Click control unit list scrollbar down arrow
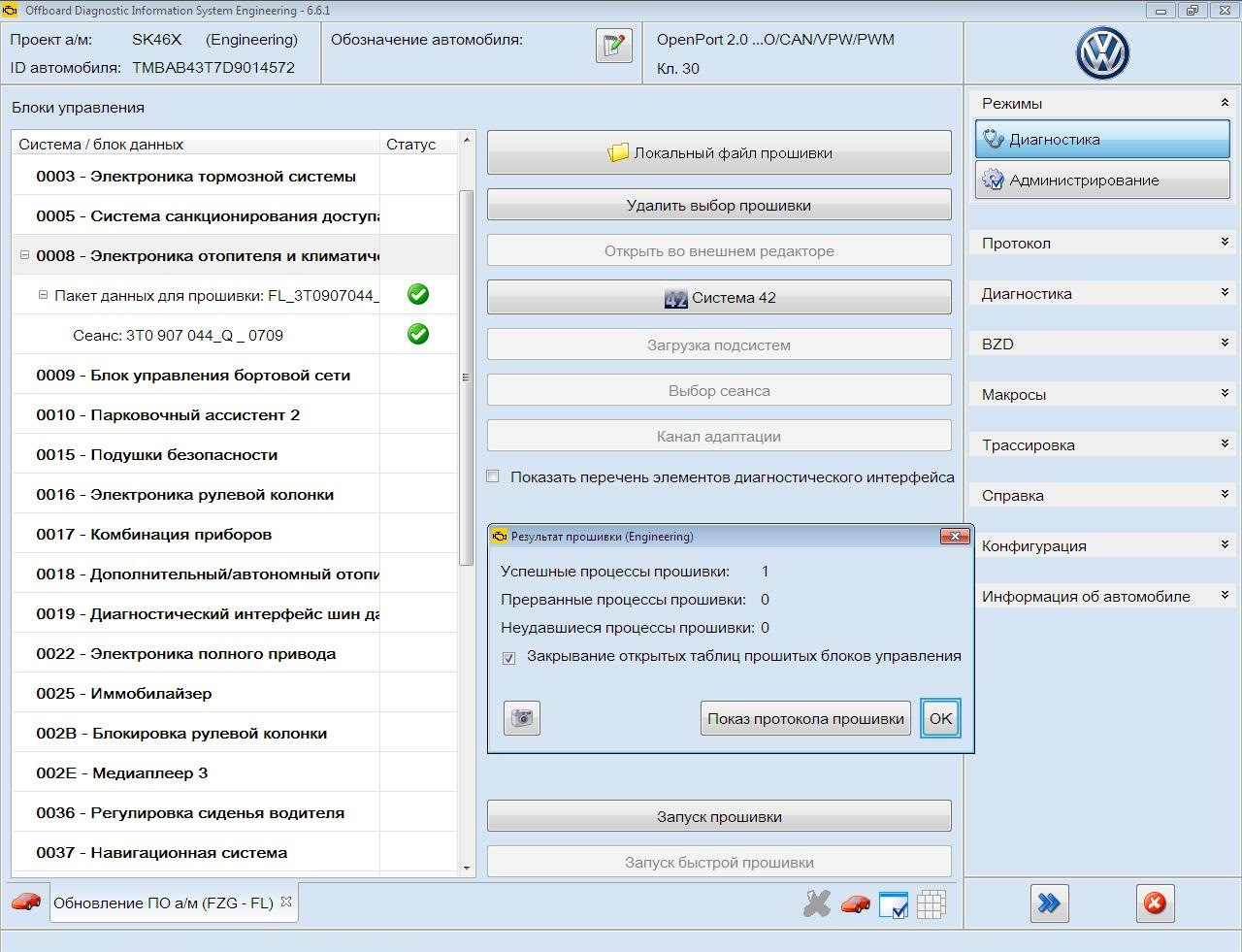The height and width of the screenshot is (952, 1242). coord(467,869)
